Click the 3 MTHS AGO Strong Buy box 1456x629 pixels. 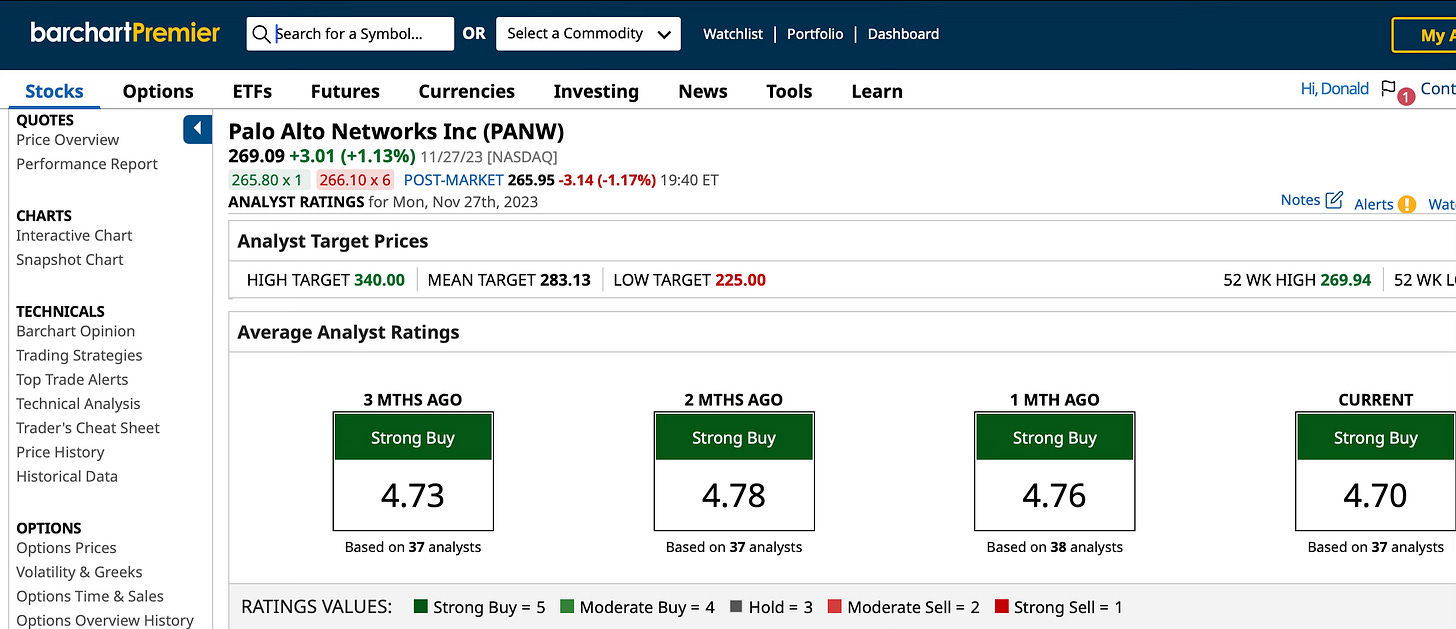coord(413,438)
